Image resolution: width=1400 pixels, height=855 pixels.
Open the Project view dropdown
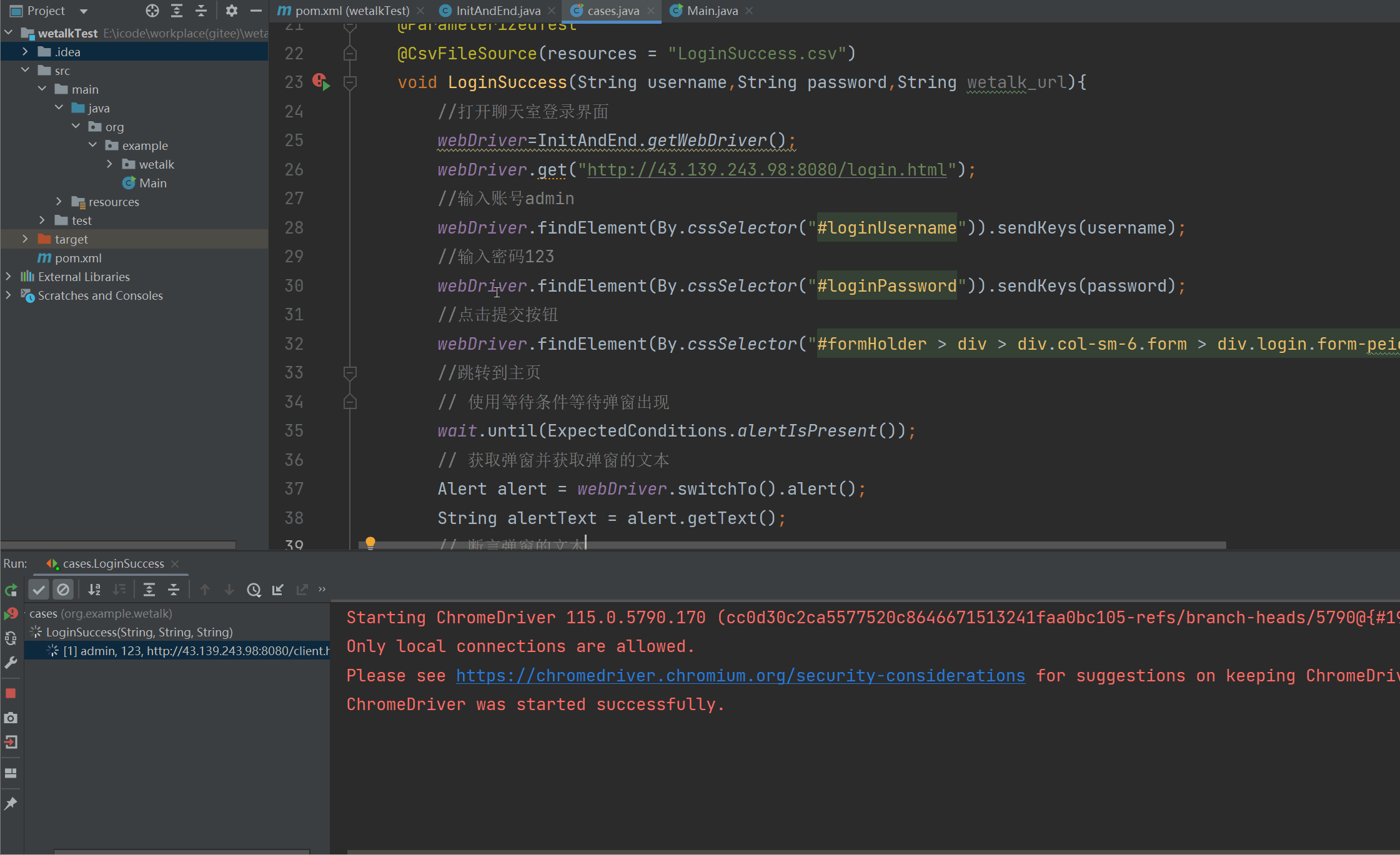pyautogui.click(x=84, y=11)
